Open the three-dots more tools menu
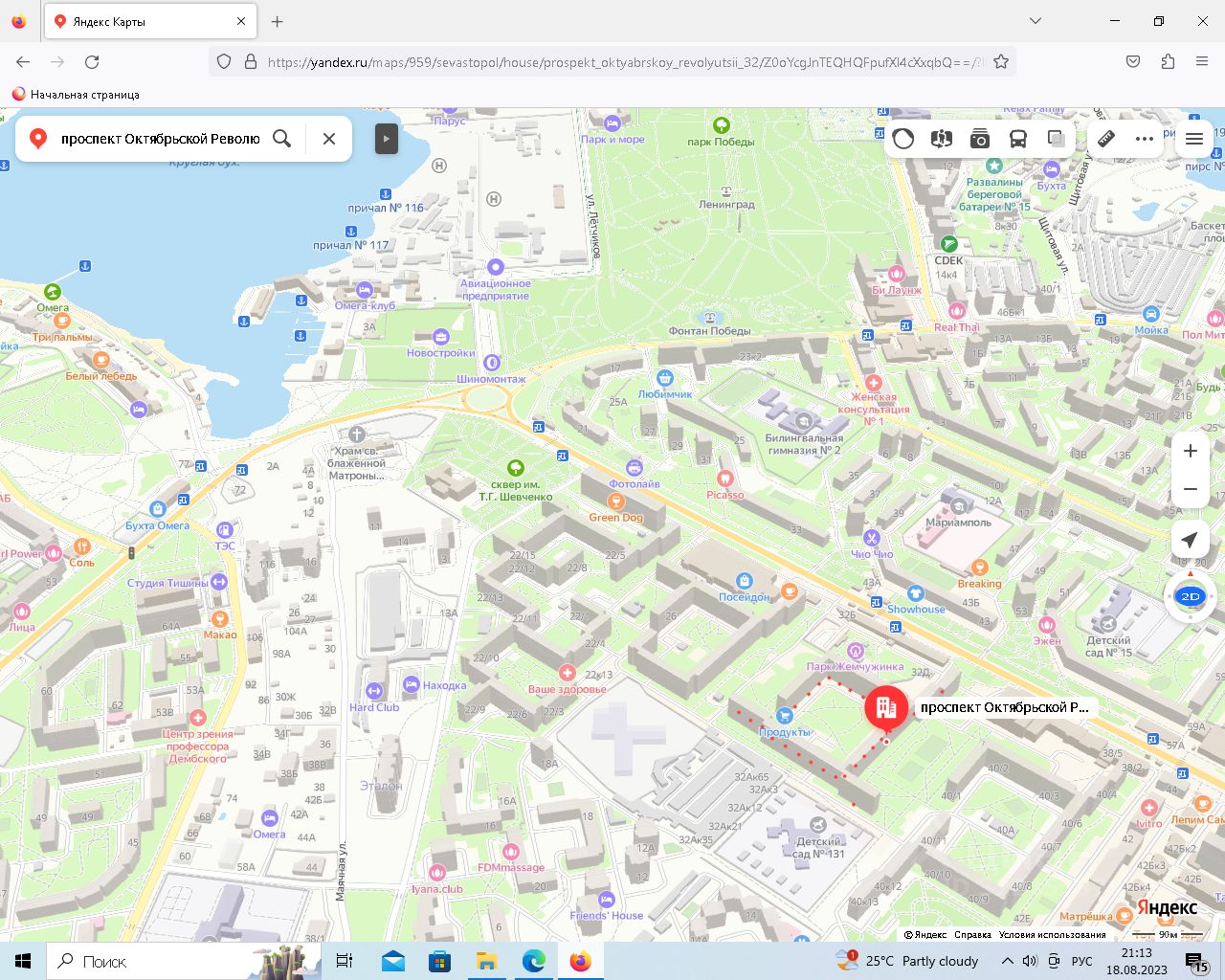This screenshot has height=980, width=1225. coord(1145,139)
